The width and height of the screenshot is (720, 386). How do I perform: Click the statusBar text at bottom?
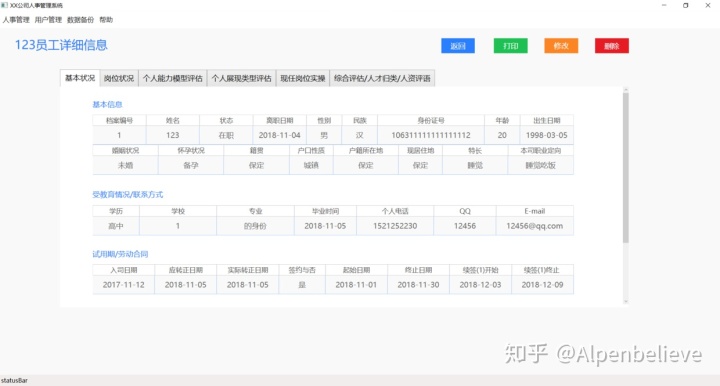click(14, 380)
